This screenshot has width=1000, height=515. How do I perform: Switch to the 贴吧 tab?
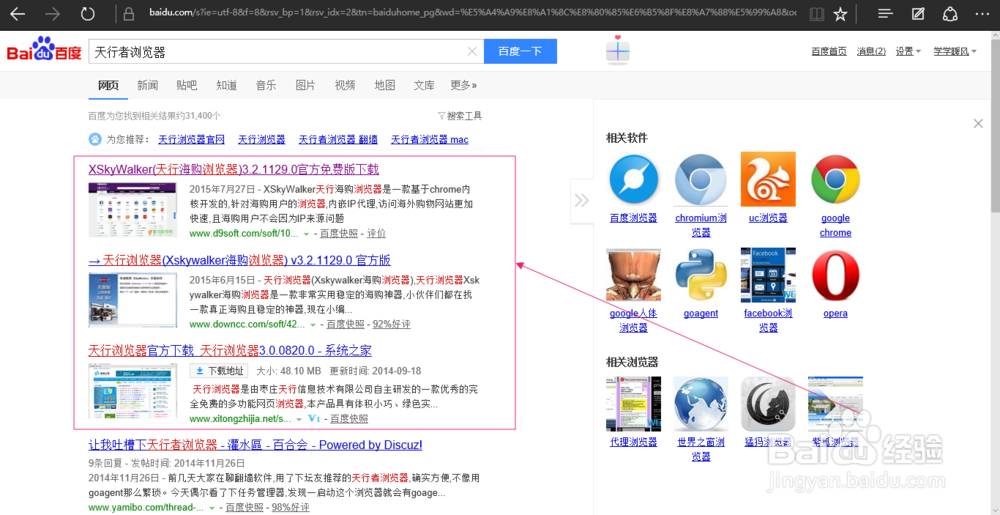[x=187, y=85]
